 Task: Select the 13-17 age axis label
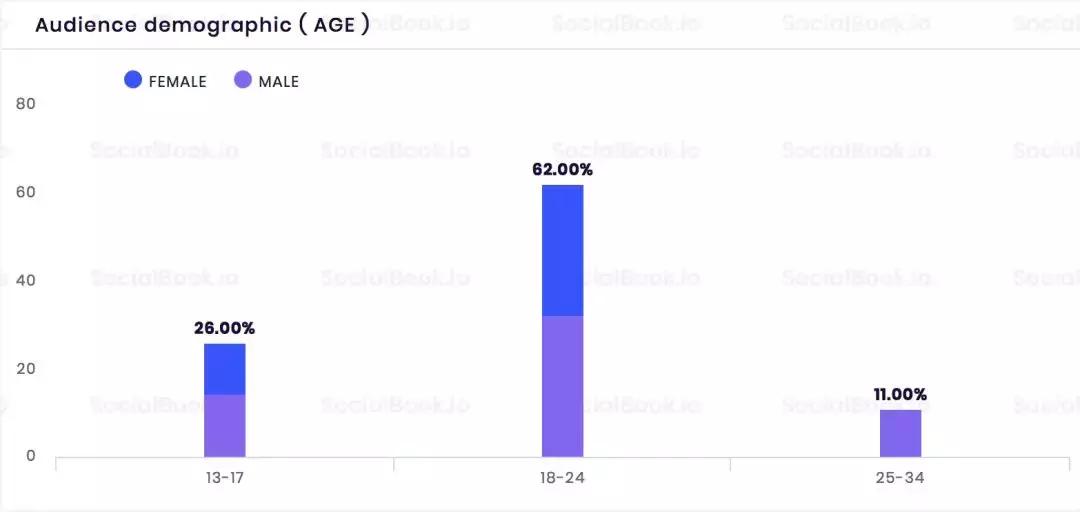pos(225,478)
